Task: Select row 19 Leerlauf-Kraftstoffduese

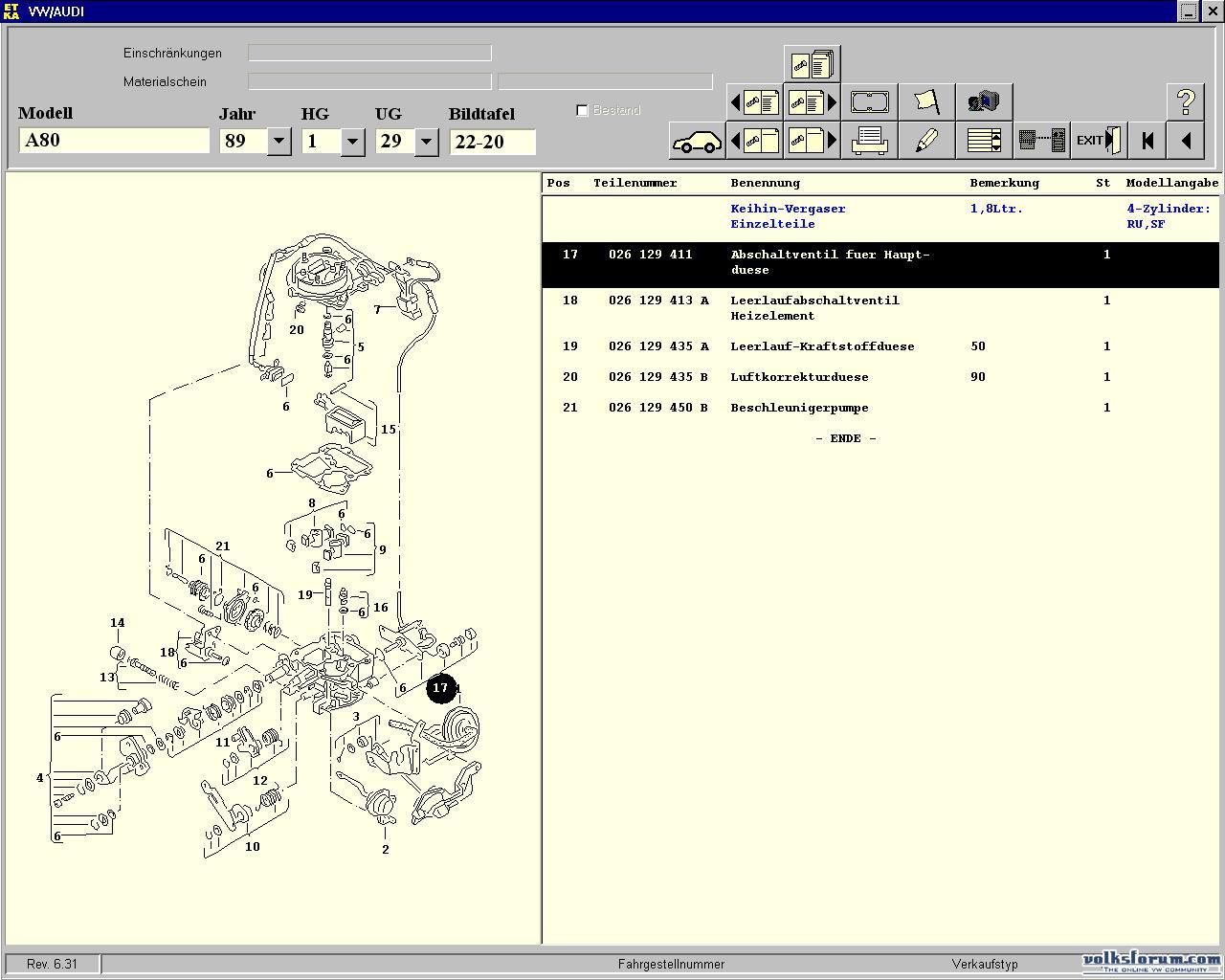Action: click(x=882, y=346)
